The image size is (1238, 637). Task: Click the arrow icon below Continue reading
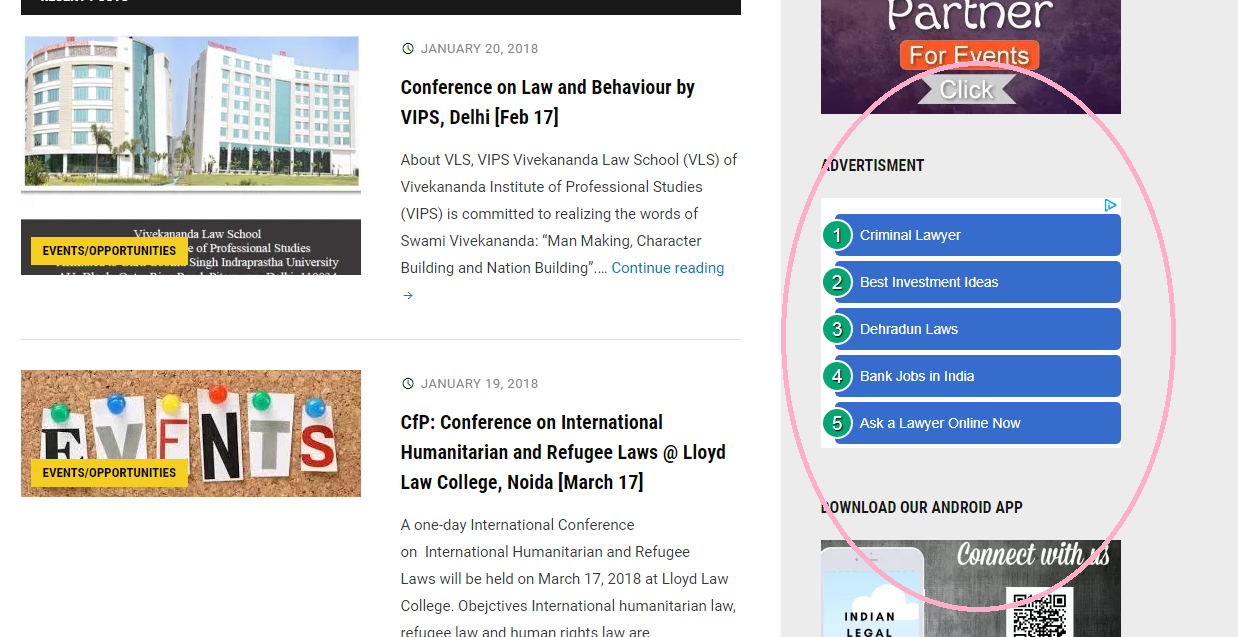pyautogui.click(x=407, y=296)
